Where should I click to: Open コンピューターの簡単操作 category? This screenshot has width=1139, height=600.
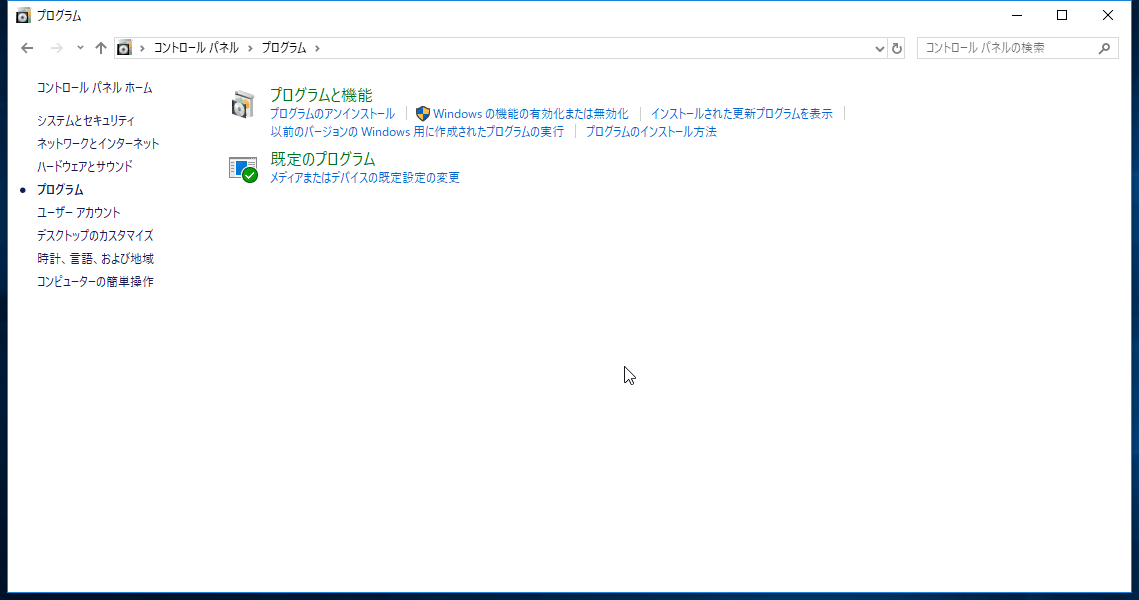click(95, 282)
